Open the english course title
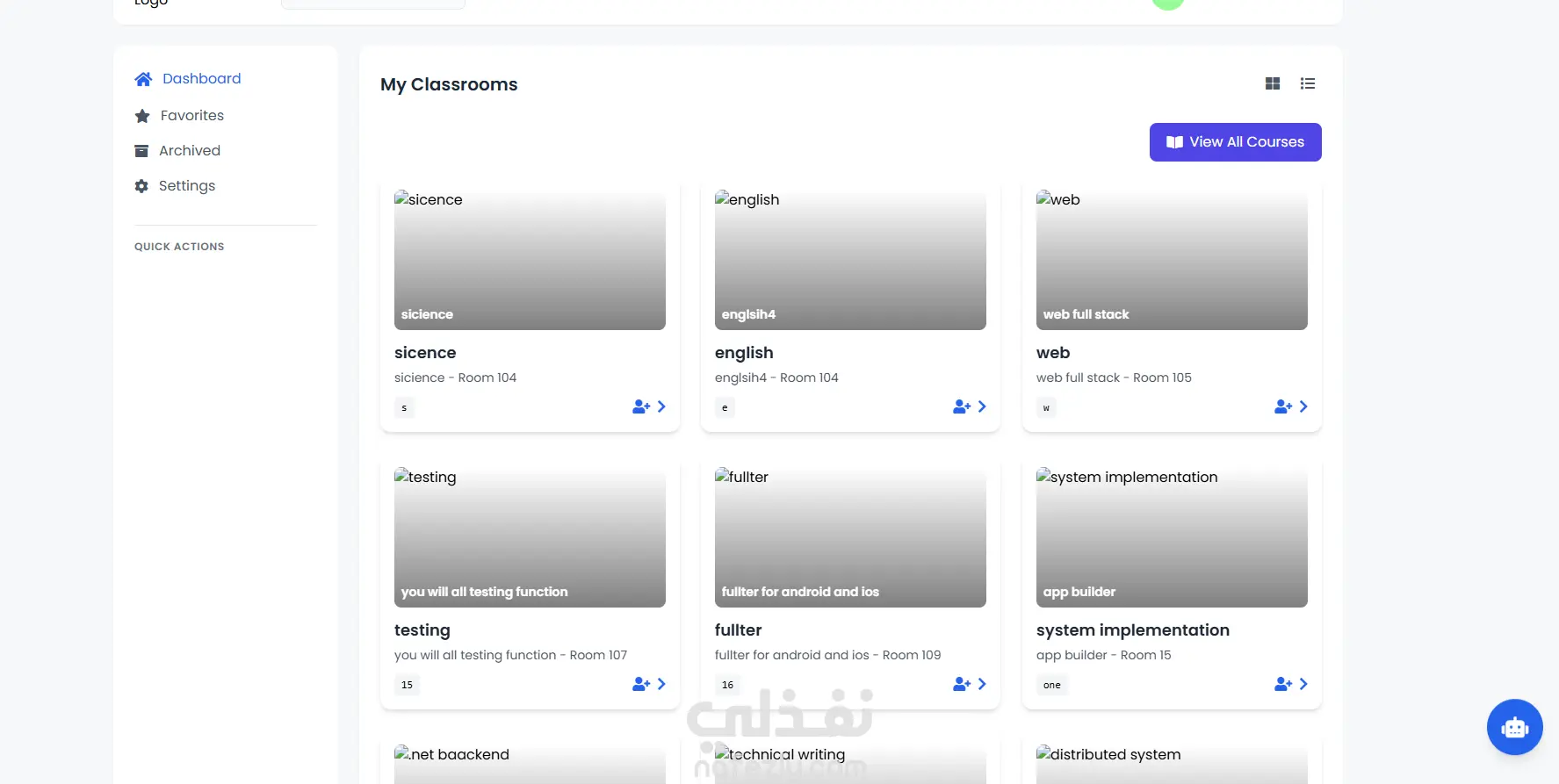1559x784 pixels. pyautogui.click(x=744, y=353)
